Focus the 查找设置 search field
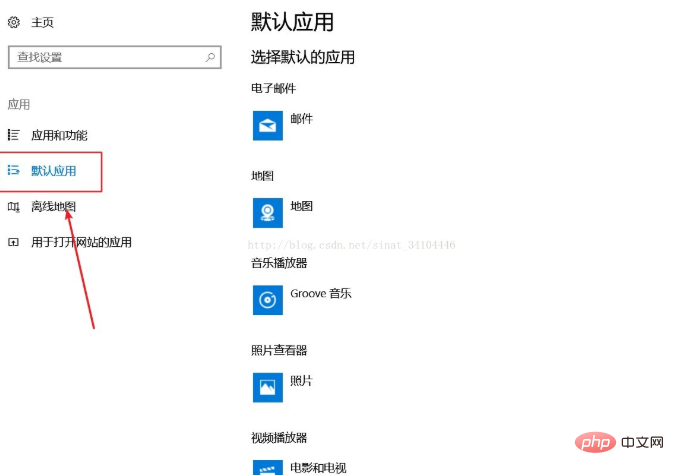The image size is (674, 475). click(x=115, y=57)
